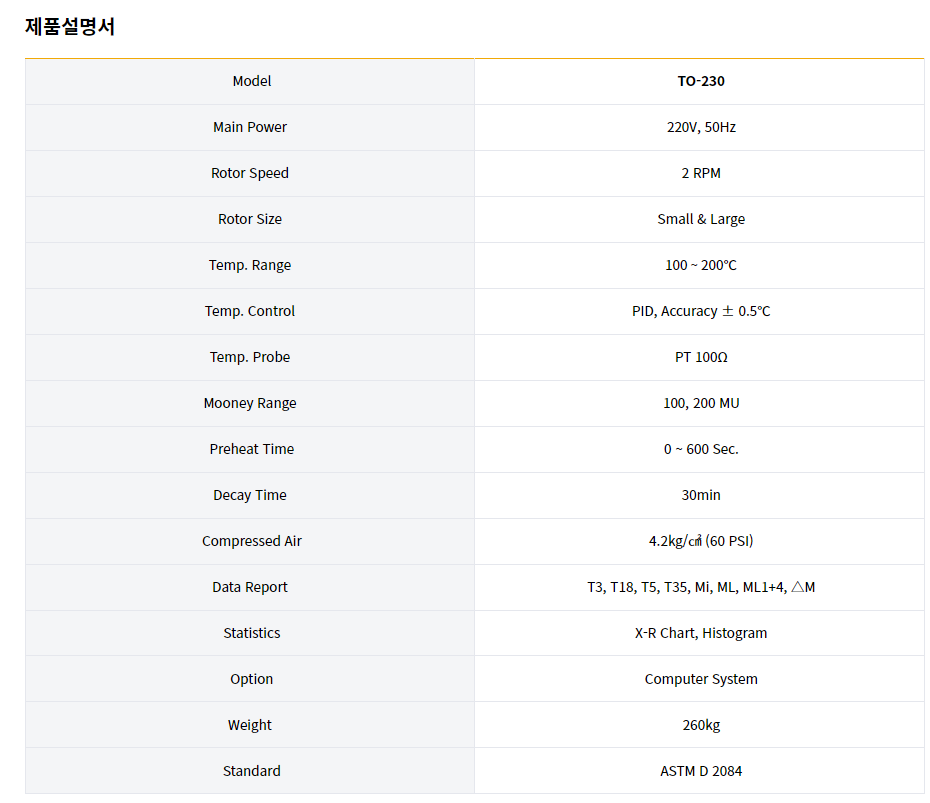The height and width of the screenshot is (803, 930).
Task: Click the Model label cell
Action: (x=251, y=81)
